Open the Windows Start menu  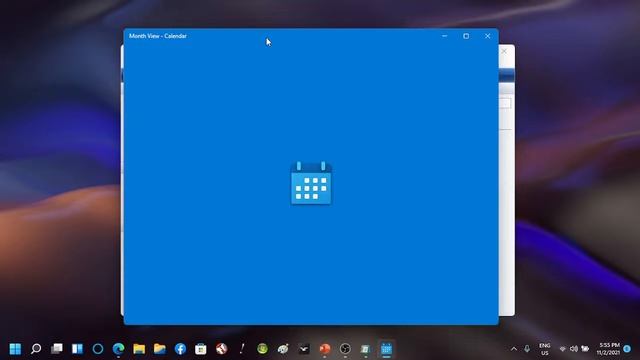click(15, 349)
